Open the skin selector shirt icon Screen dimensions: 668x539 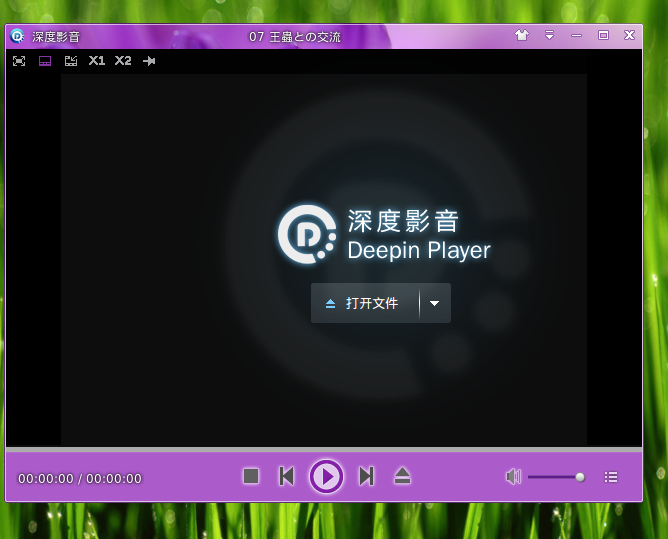(x=522, y=35)
